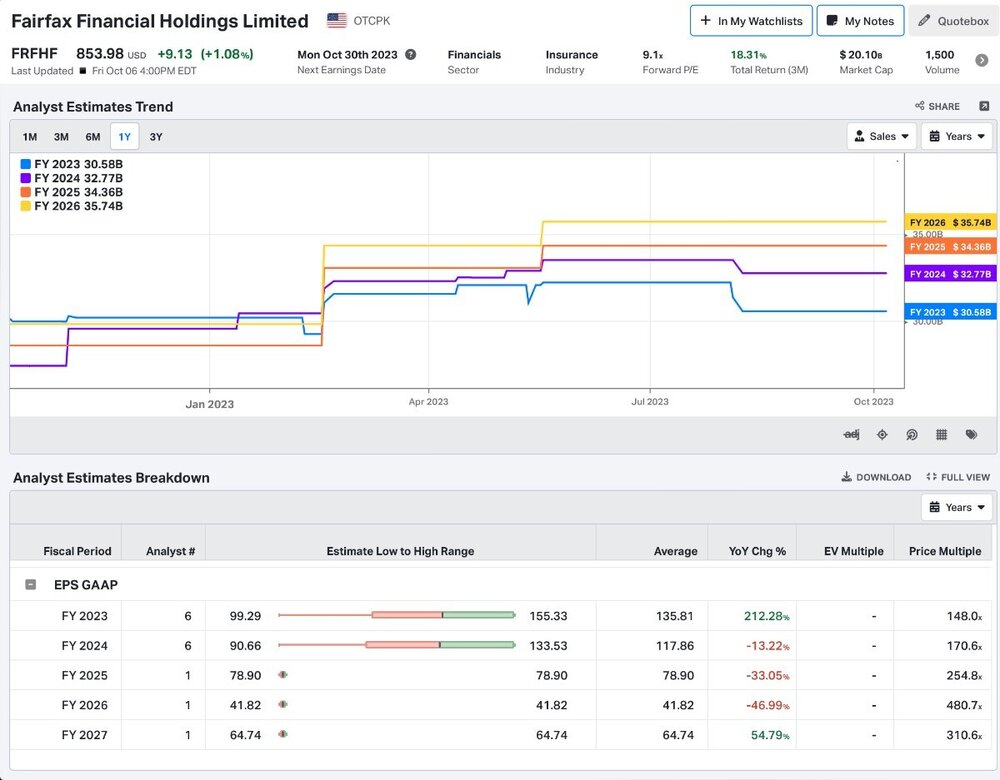Open the Sales metric dropdown
The width and height of the screenshot is (1000, 780).
coord(881,136)
